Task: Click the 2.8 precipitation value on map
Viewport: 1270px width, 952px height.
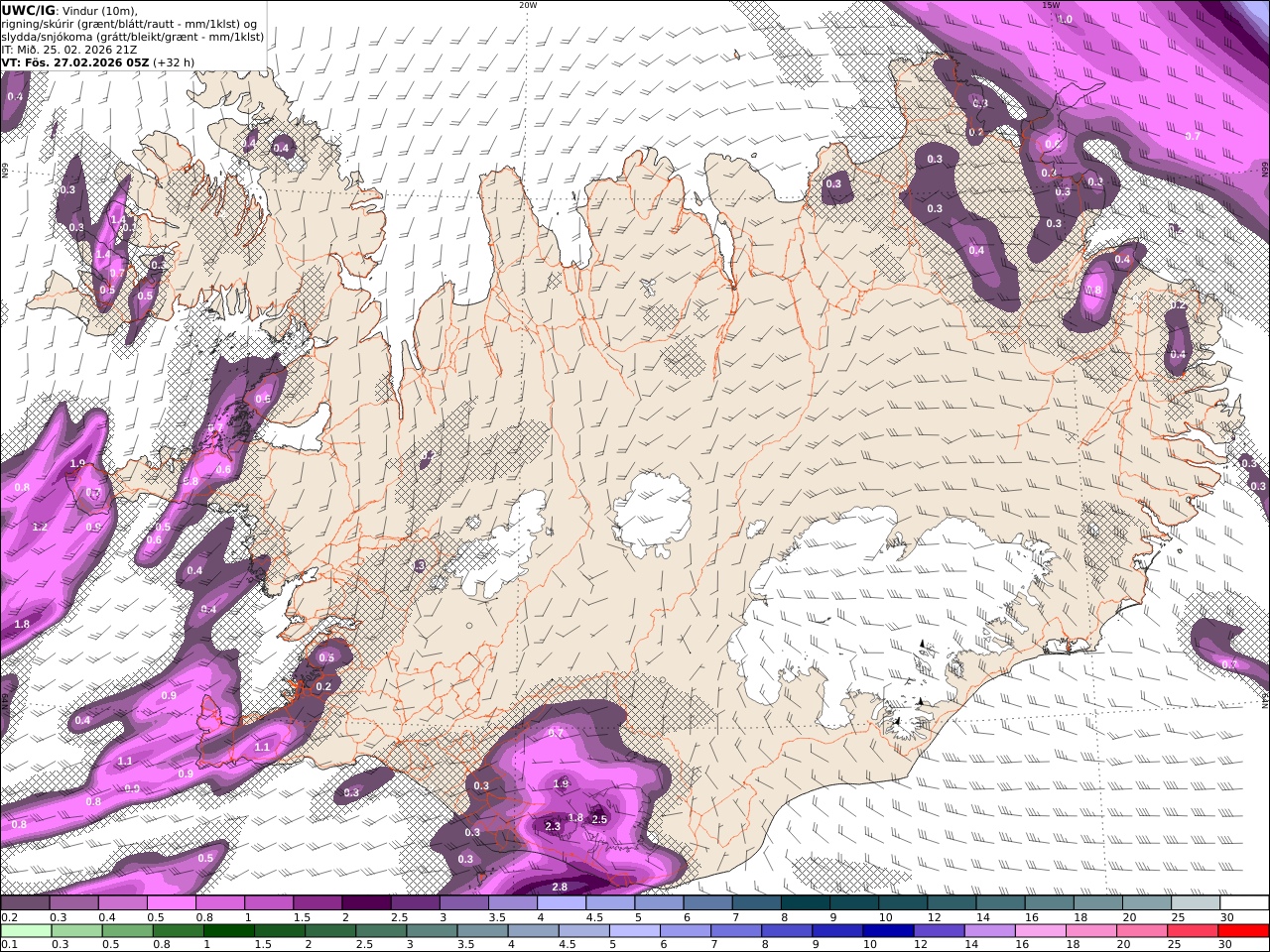Action: click(x=559, y=887)
